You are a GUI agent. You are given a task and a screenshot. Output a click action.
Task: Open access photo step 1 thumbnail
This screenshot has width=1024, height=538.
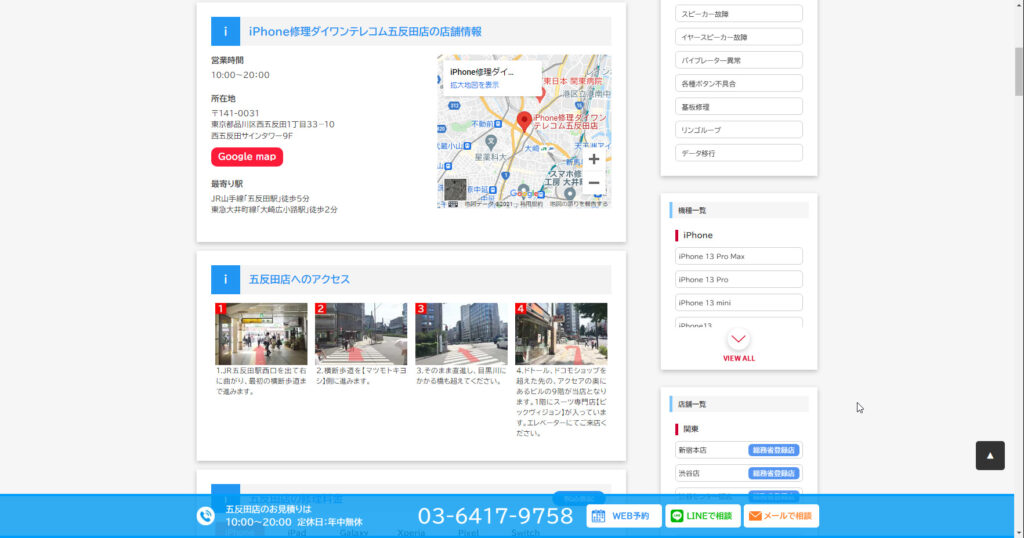tap(261, 334)
